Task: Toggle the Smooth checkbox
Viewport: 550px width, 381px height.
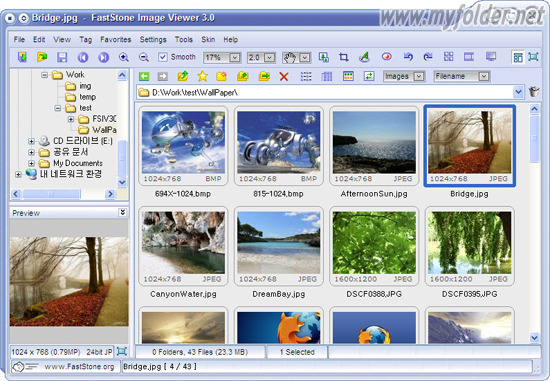Action: 163,57
